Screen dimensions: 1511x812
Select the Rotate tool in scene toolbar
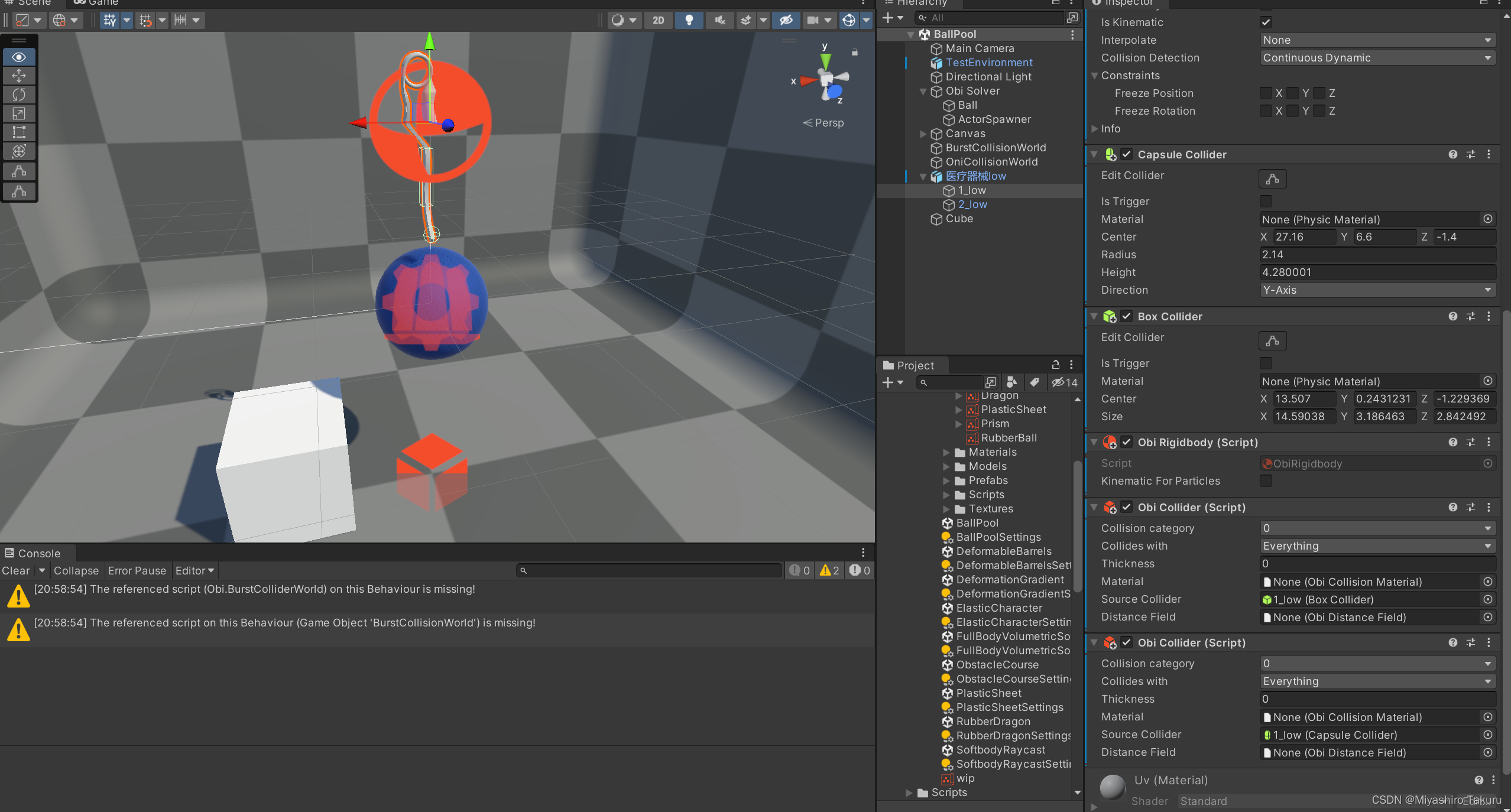tap(19, 95)
